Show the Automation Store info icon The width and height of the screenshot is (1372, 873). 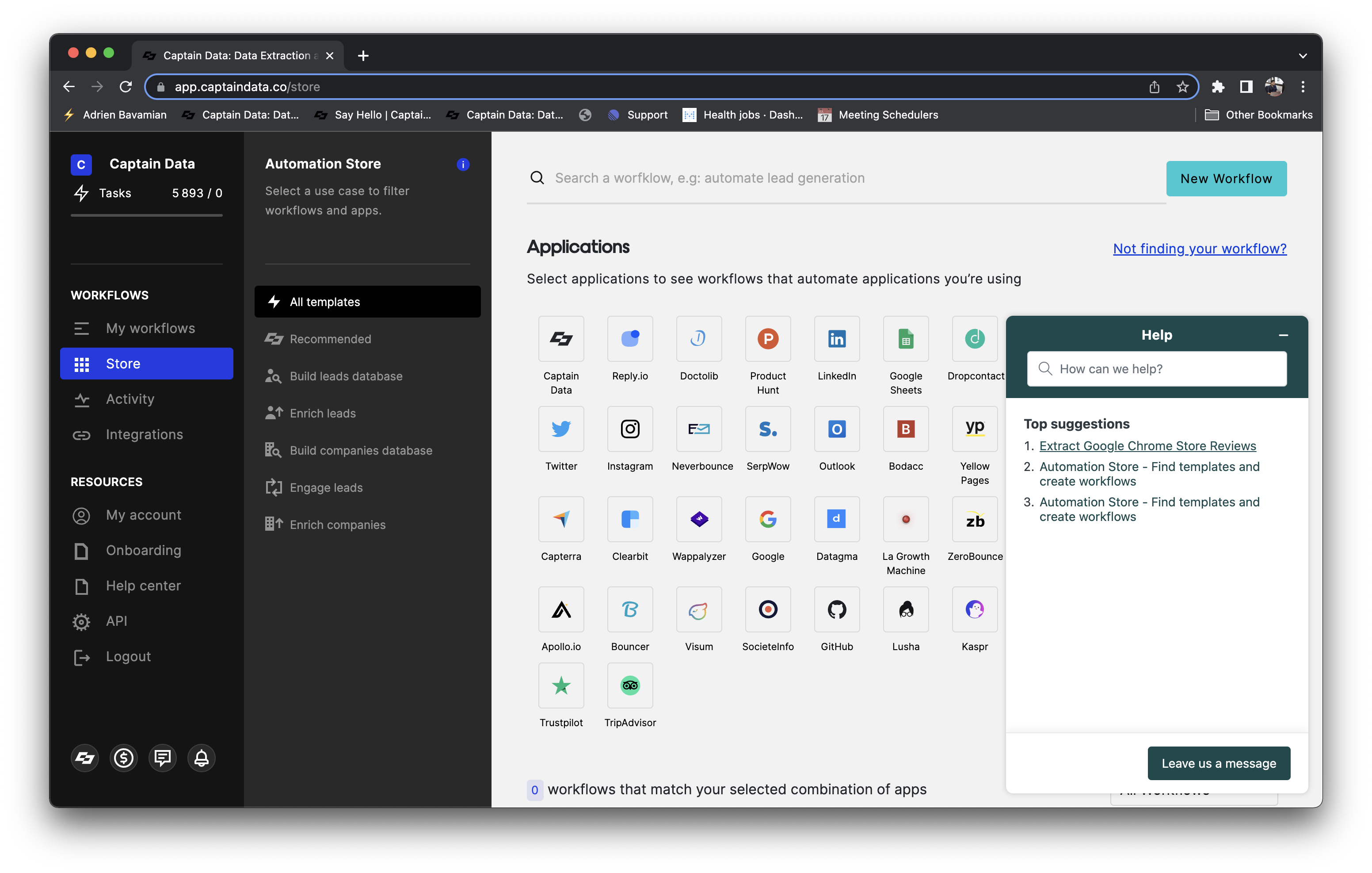pos(463,164)
